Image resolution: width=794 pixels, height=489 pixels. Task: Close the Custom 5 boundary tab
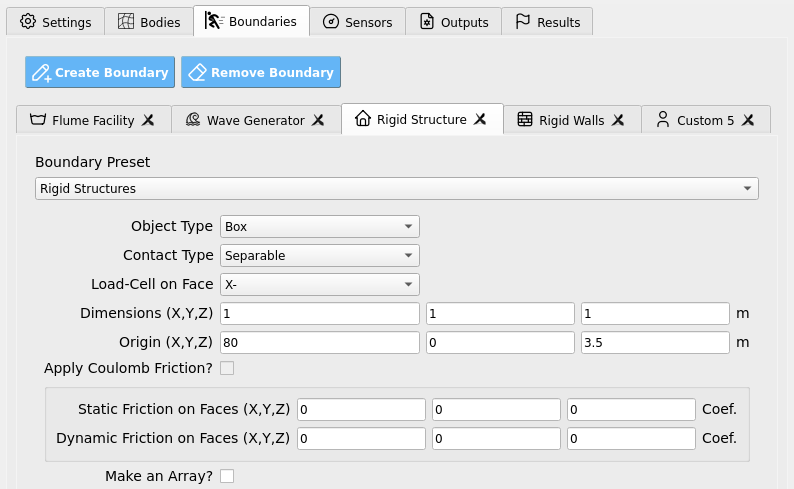pos(748,120)
